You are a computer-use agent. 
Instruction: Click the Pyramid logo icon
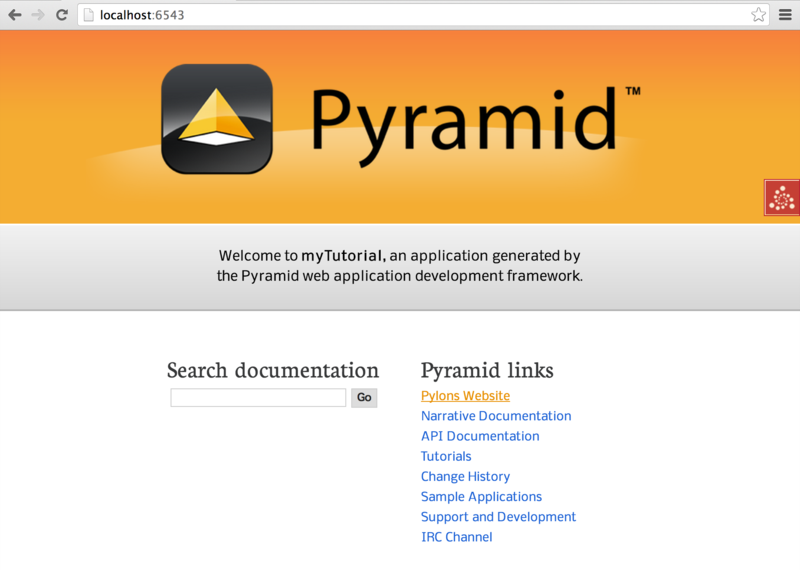pos(217,119)
